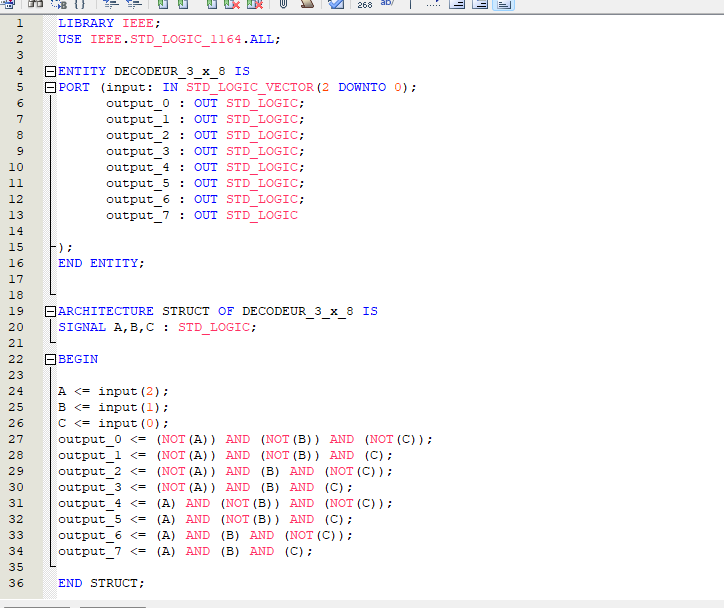
Task: Click line number 36 in margin
Action: pos(16,583)
